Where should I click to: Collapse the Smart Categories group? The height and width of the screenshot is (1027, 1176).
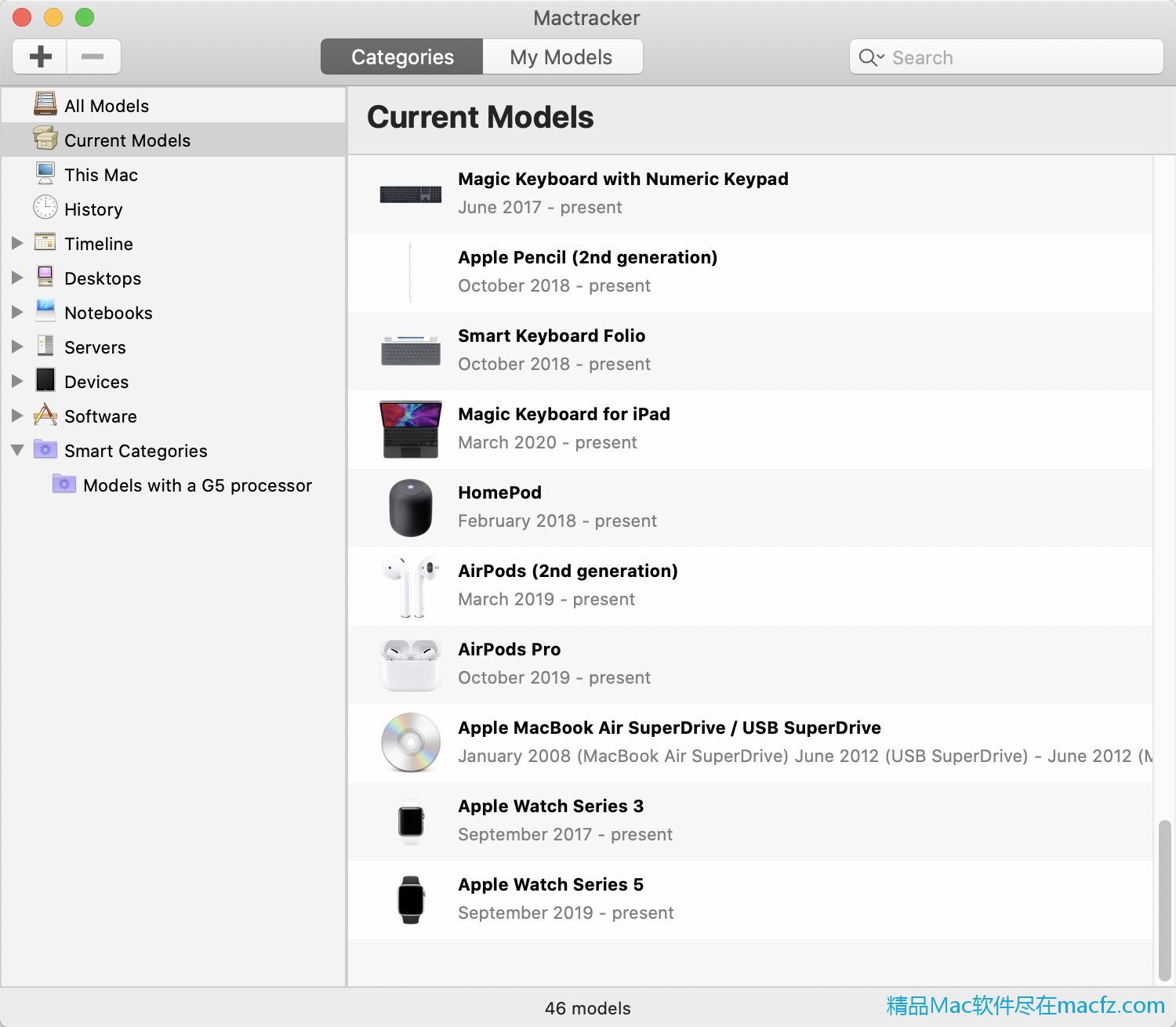pyautogui.click(x=17, y=450)
